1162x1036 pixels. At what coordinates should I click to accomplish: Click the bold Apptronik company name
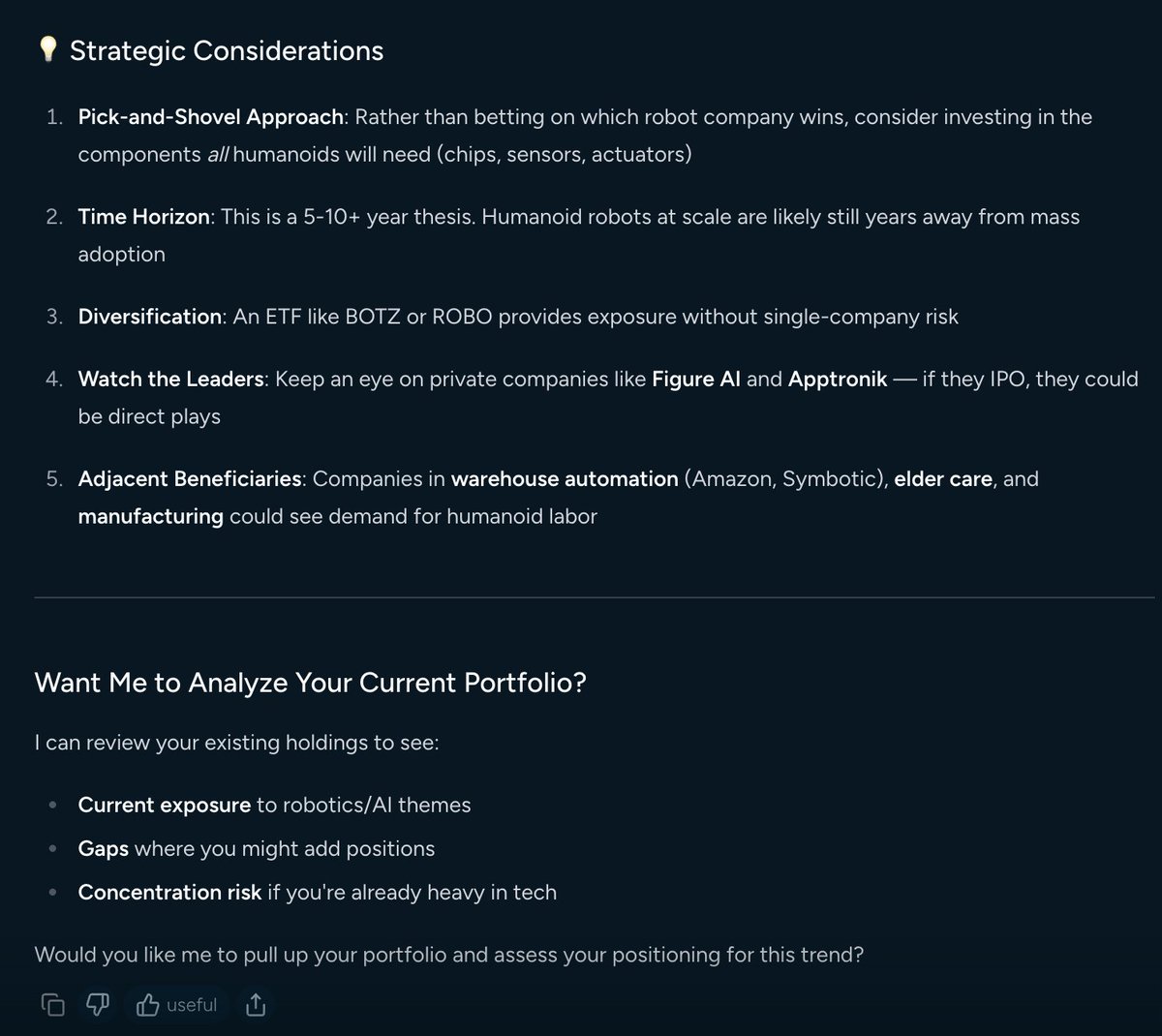837,379
